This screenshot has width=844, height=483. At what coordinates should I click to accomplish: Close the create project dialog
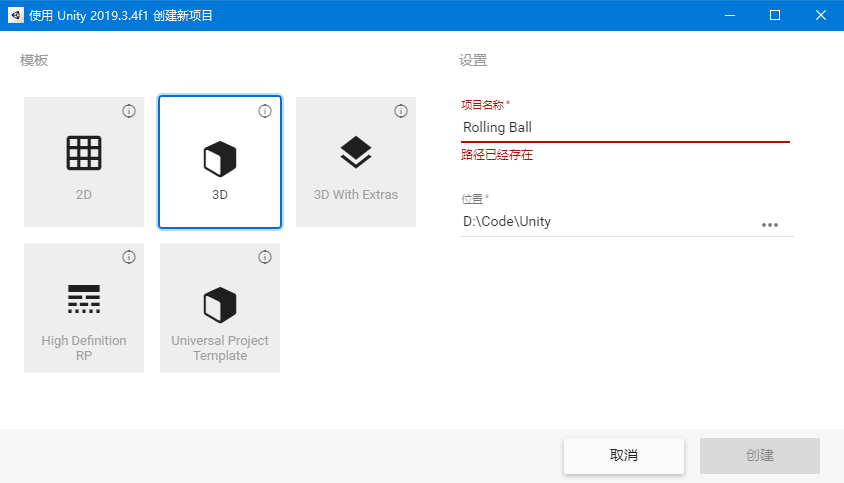821,15
